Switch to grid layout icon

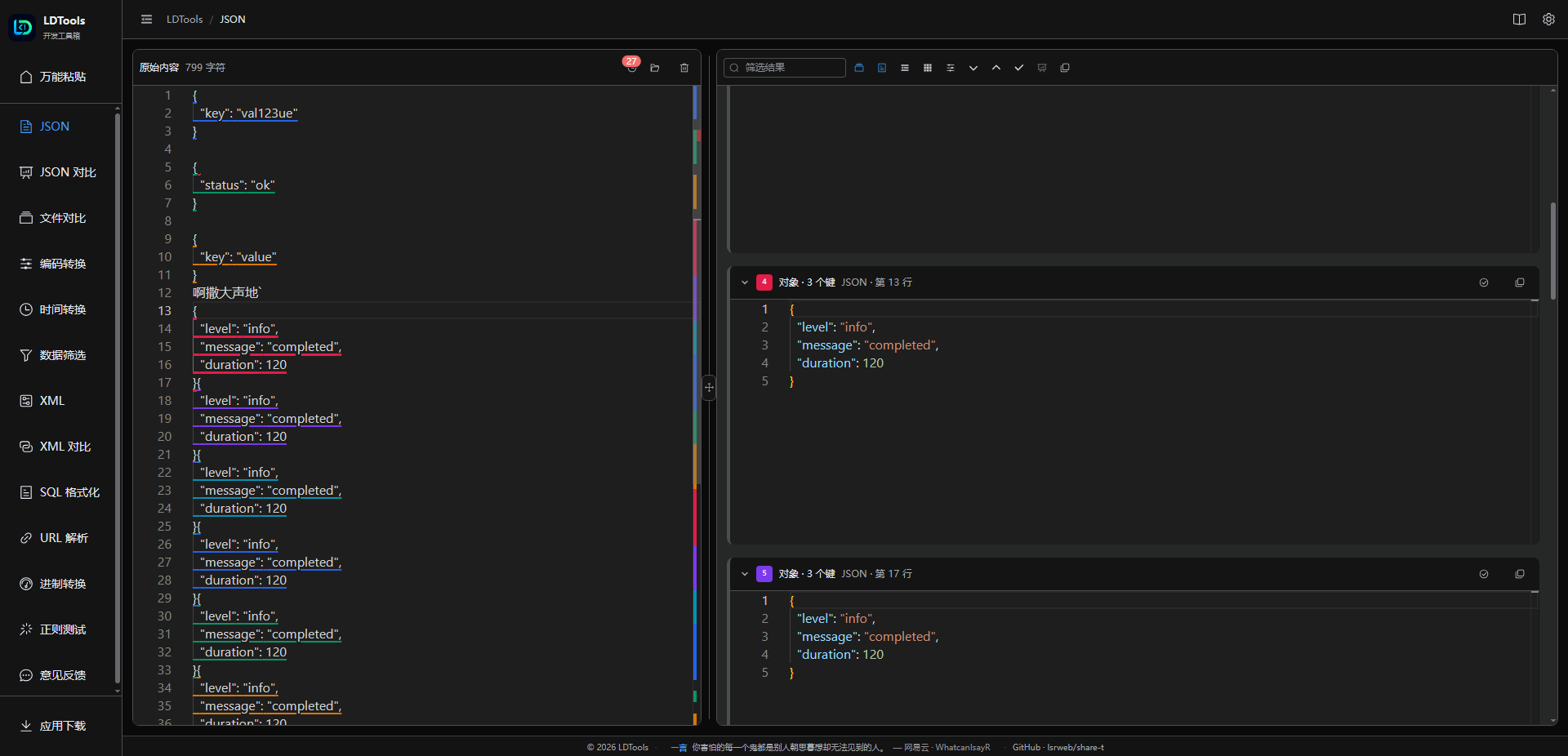tap(928, 68)
